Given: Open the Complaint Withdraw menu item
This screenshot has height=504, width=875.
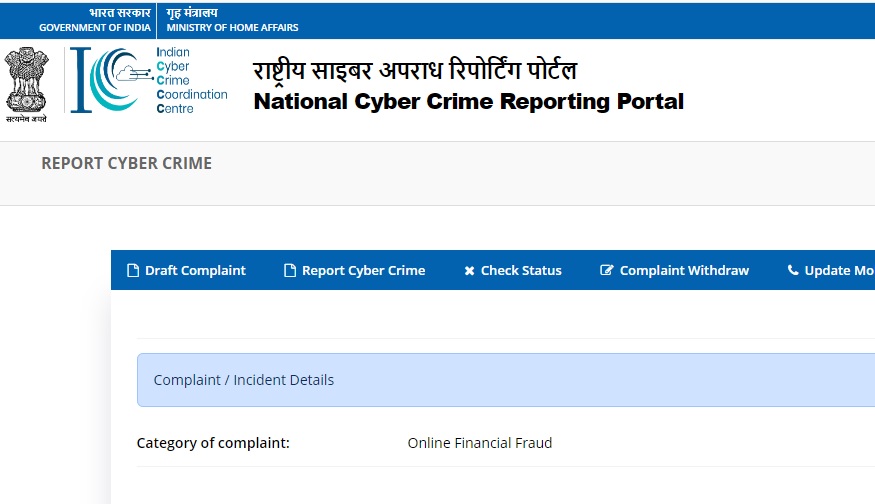Looking at the screenshot, I should tap(684, 271).
